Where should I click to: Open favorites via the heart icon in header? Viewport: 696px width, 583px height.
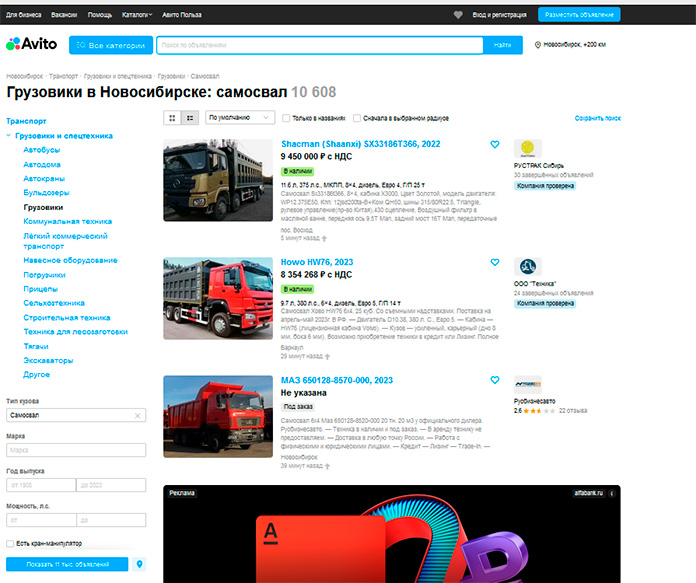point(458,15)
